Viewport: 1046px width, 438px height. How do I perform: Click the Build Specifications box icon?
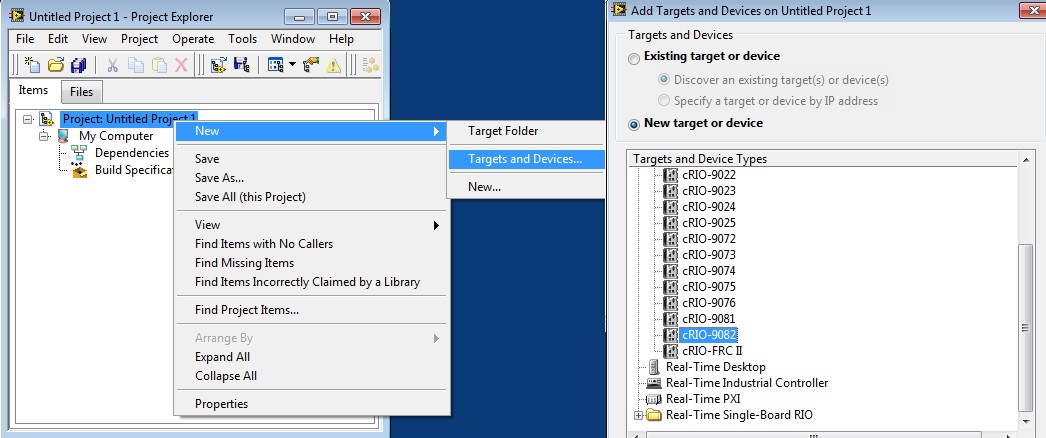coord(79,171)
